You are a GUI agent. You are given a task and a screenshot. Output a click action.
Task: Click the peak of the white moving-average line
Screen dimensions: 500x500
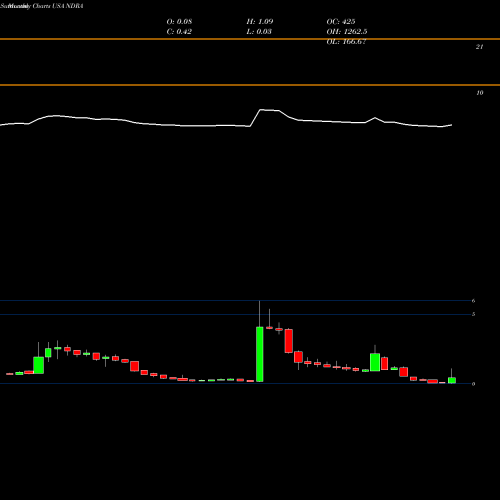261,109
